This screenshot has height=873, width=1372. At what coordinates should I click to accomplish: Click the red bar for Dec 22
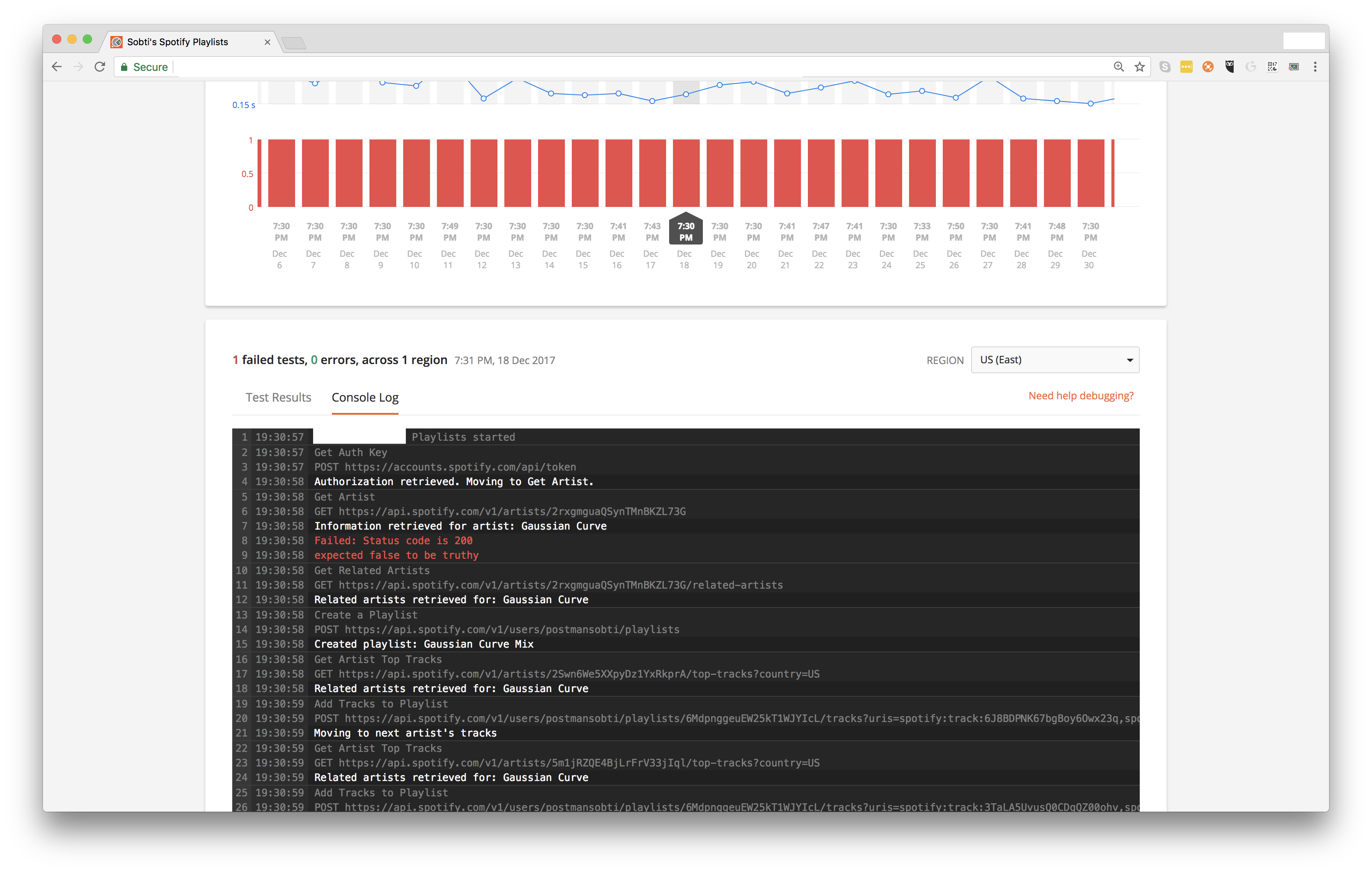821,173
